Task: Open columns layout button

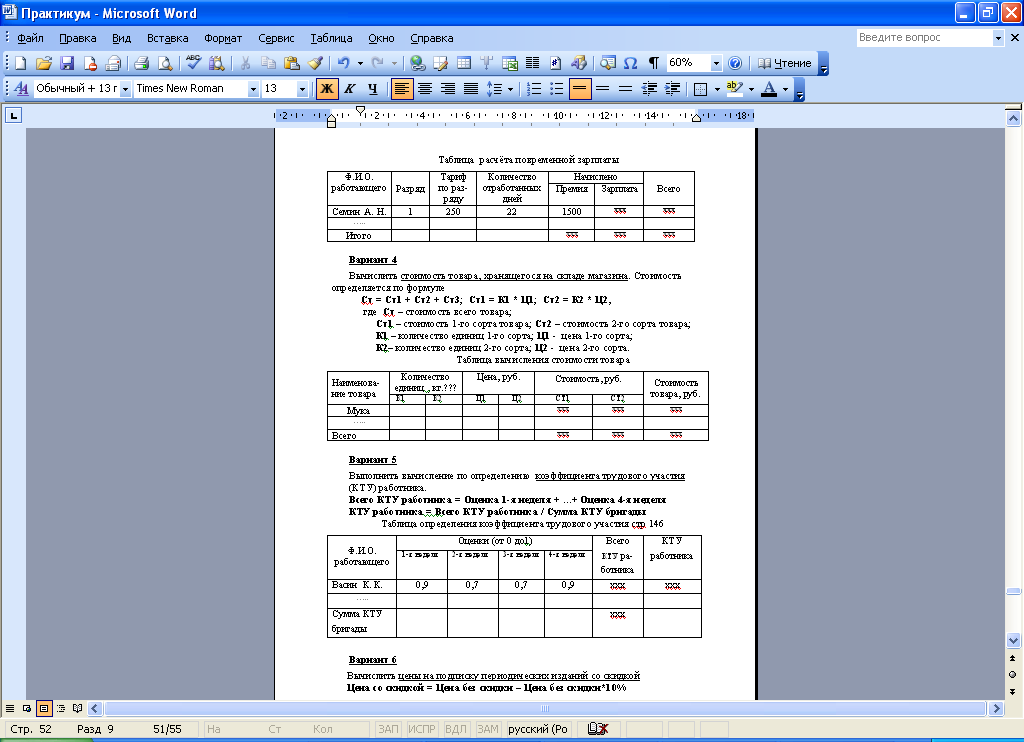Action: 533,63
